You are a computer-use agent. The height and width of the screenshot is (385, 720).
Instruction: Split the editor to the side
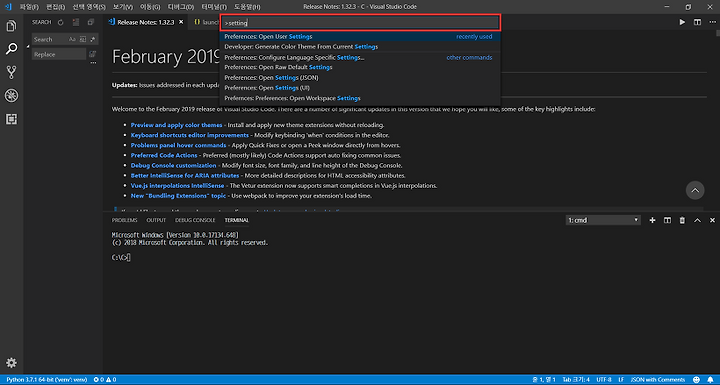point(697,22)
